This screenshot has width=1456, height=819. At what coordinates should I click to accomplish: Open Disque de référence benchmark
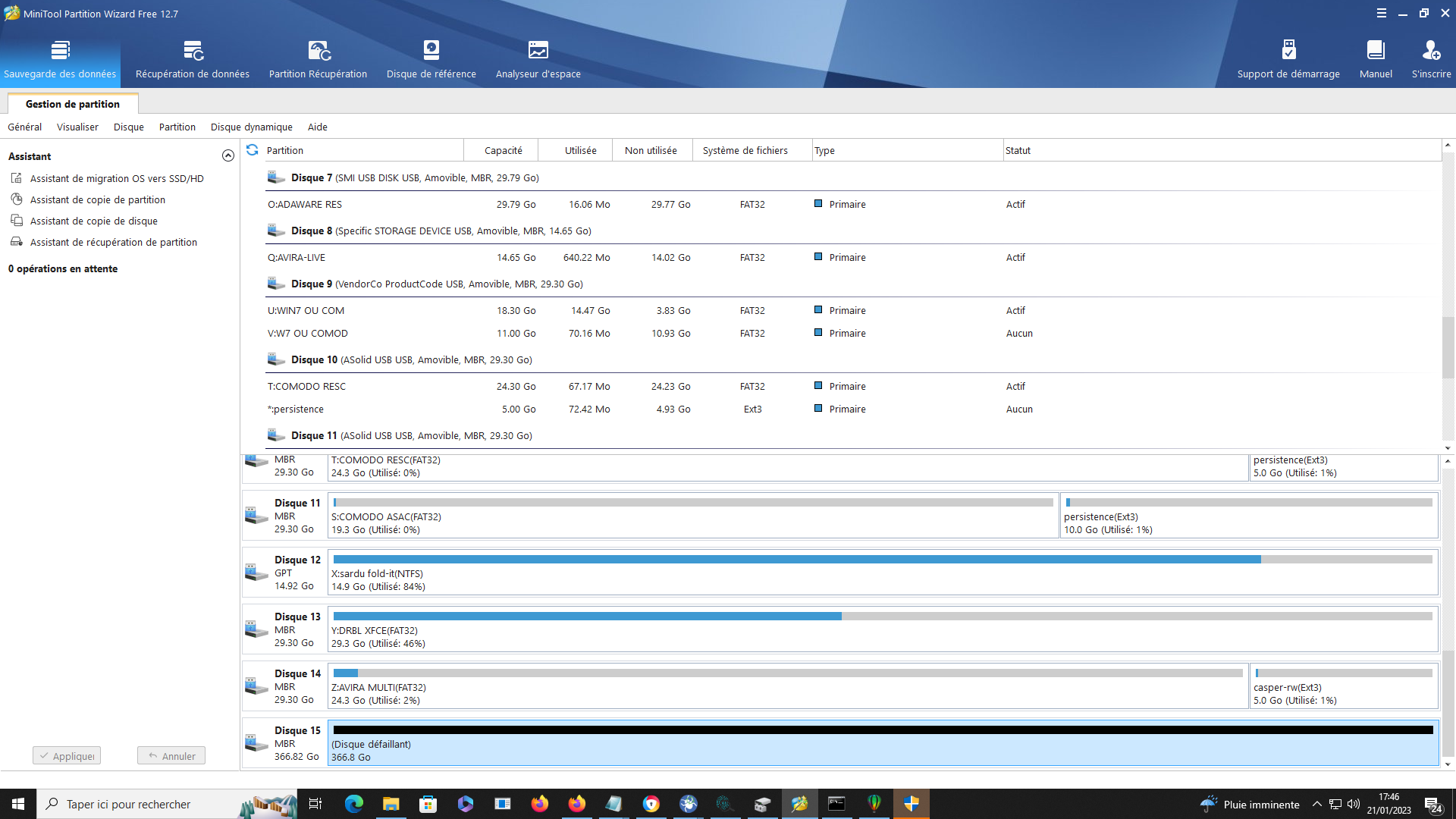click(x=431, y=59)
